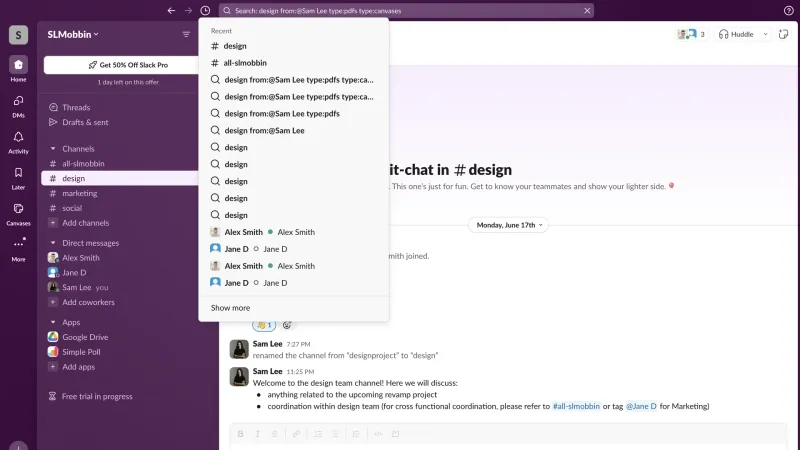Select recent search design from:@Sam Lee type:pdfs
The height and width of the screenshot is (450, 800).
(293, 113)
